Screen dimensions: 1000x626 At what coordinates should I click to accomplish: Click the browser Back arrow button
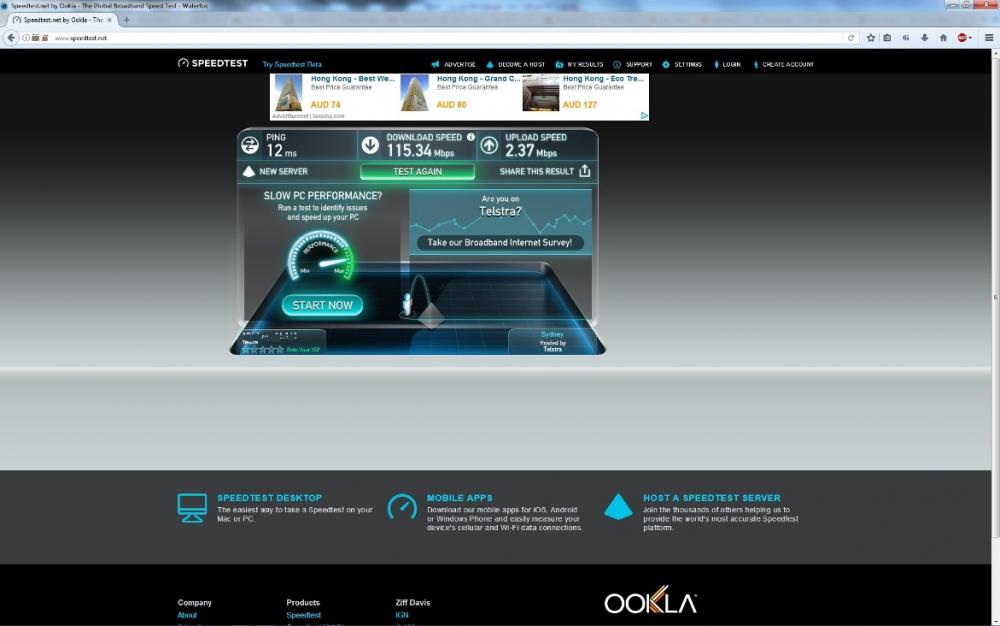pos(11,38)
